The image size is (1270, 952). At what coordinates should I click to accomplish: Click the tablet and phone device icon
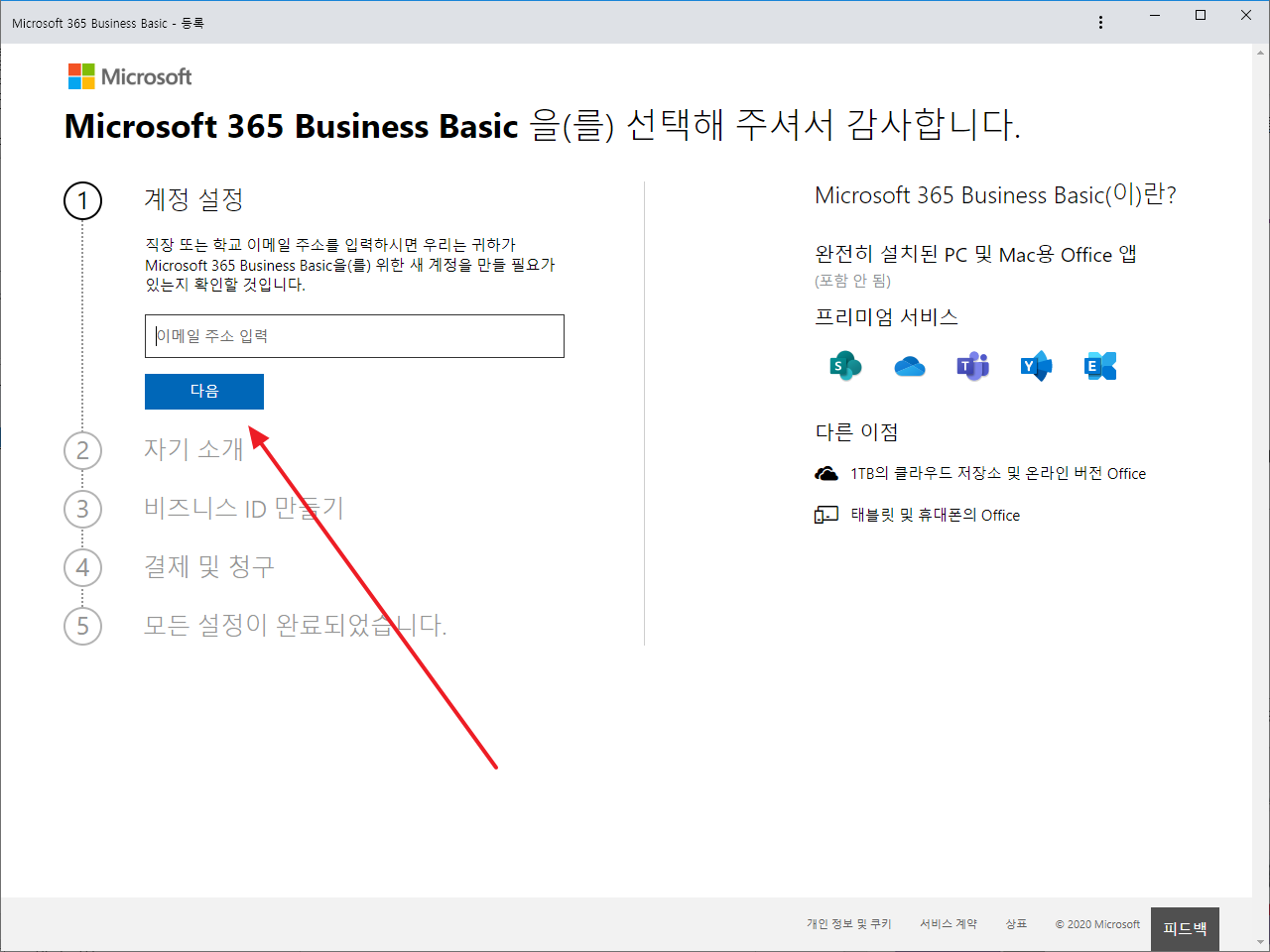(x=825, y=515)
